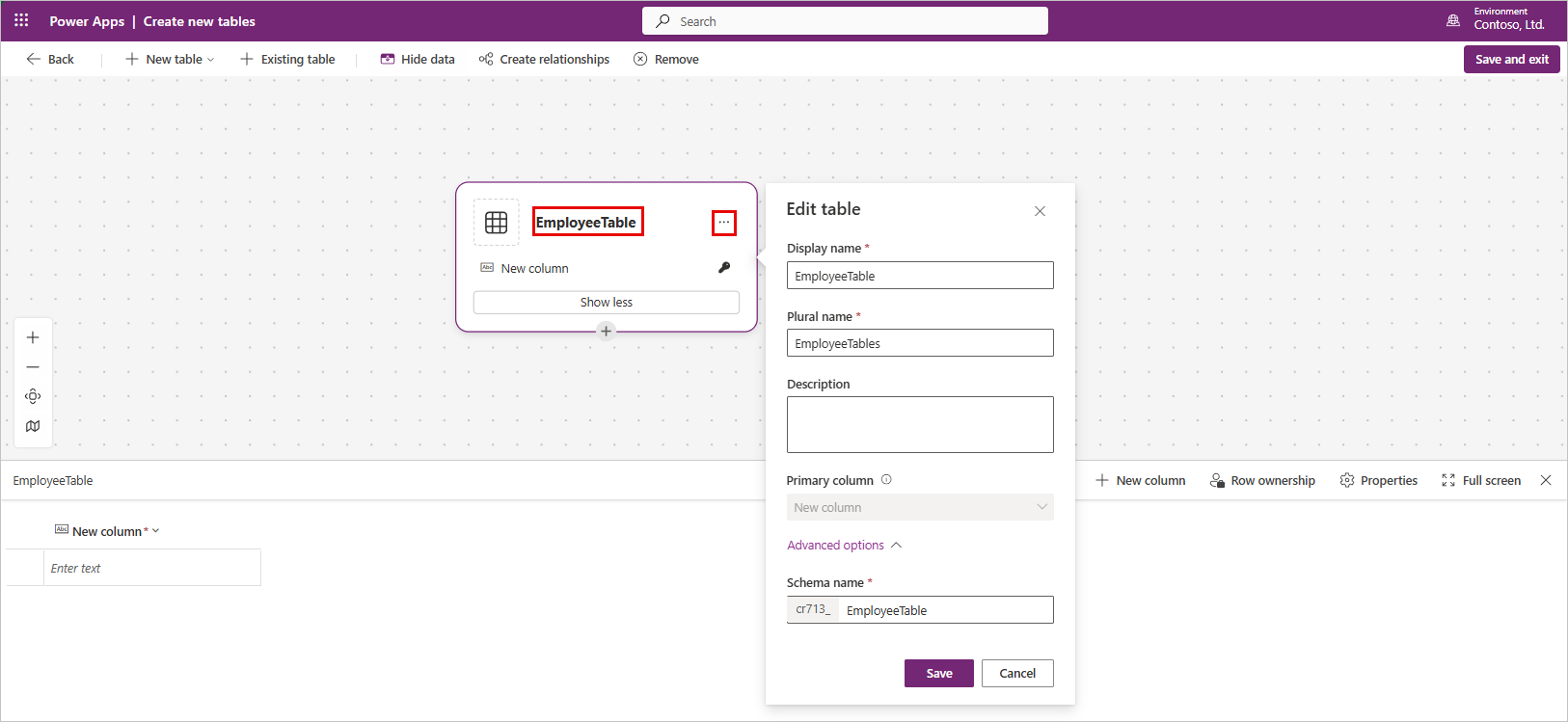Click the table grid icon on EmployeeTable card
1568x722 pixels.
pyautogui.click(x=497, y=223)
